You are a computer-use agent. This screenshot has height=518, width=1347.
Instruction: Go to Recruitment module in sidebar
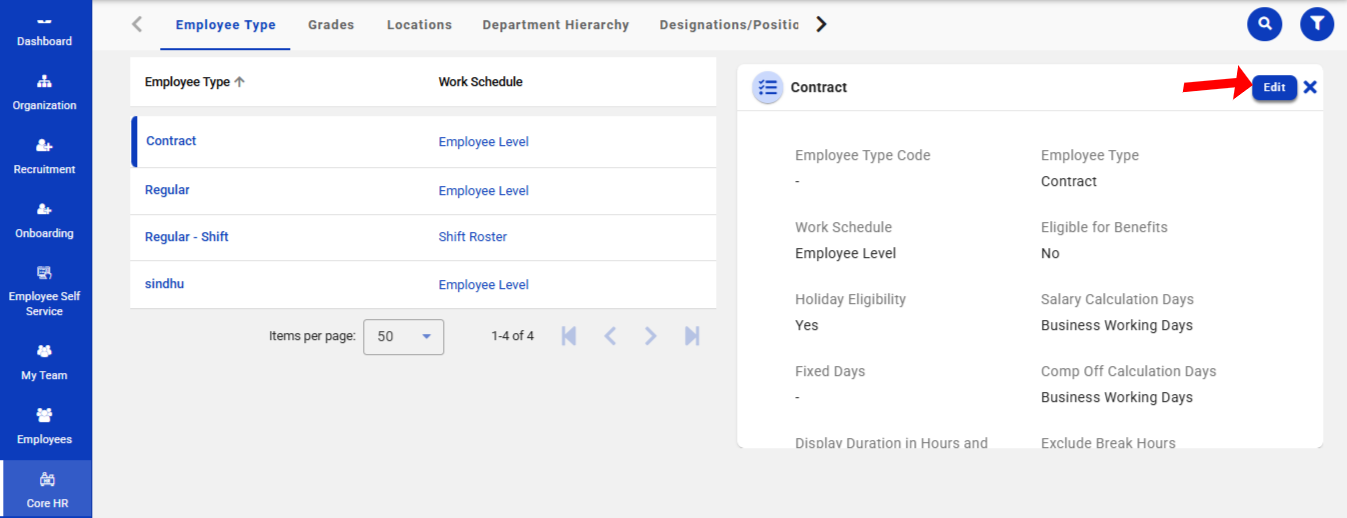(45, 156)
